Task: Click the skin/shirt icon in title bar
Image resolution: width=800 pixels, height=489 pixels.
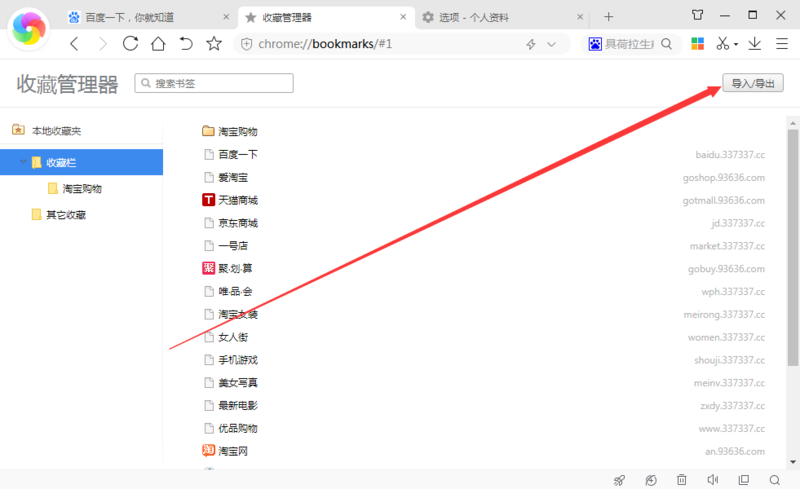Action: pyautogui.click(x=697, y=15)
